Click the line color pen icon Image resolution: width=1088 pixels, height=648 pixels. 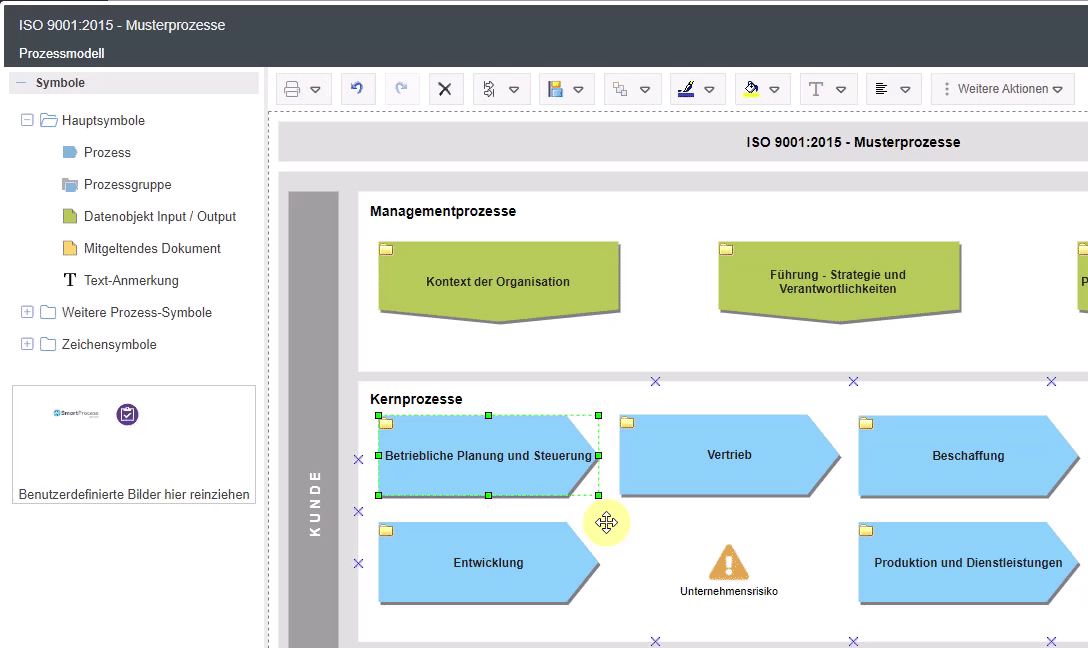[x=685, y=89]
